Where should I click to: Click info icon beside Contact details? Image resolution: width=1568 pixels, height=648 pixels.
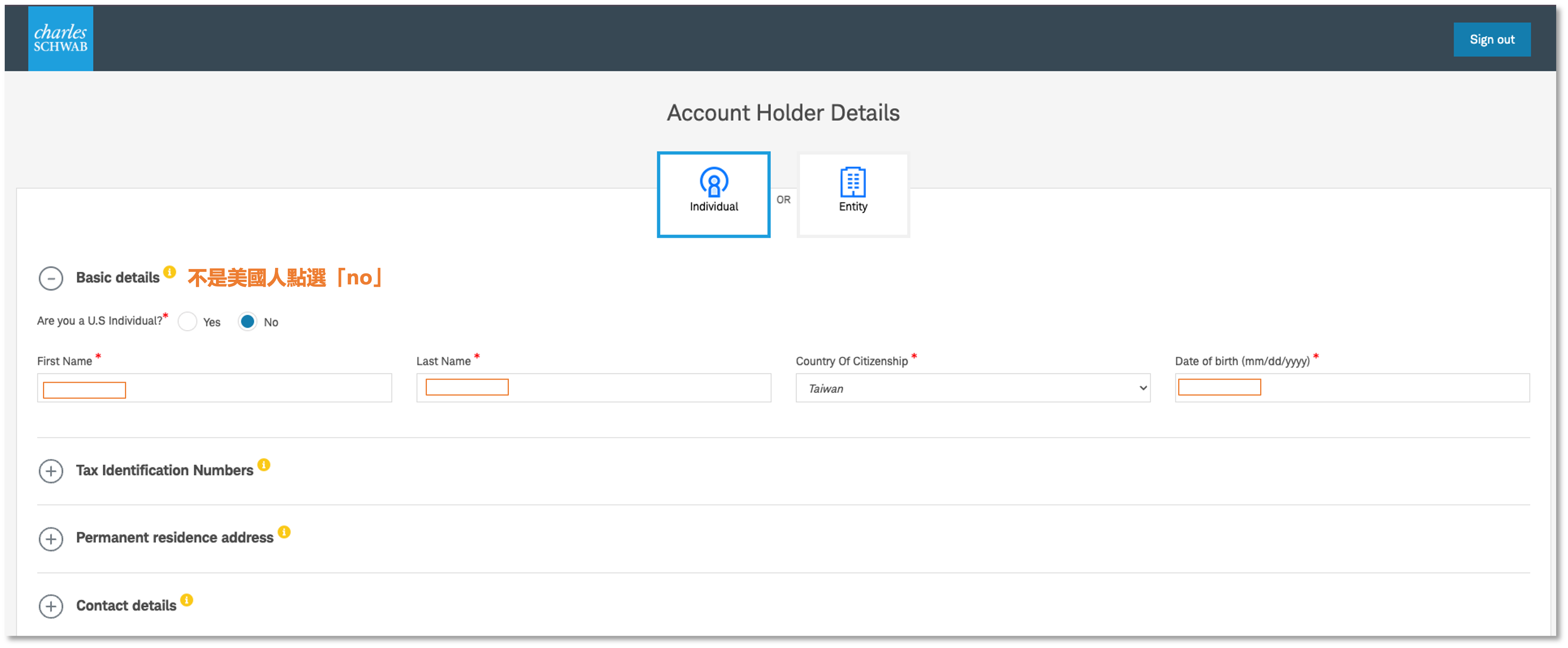point(187,600)
